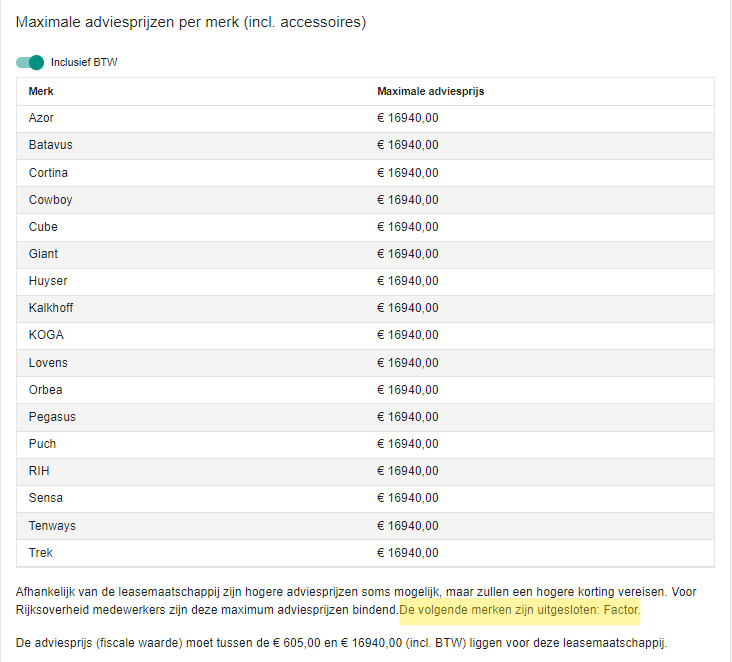Click the Maximale adviesprijs column header

click(430, 92)
